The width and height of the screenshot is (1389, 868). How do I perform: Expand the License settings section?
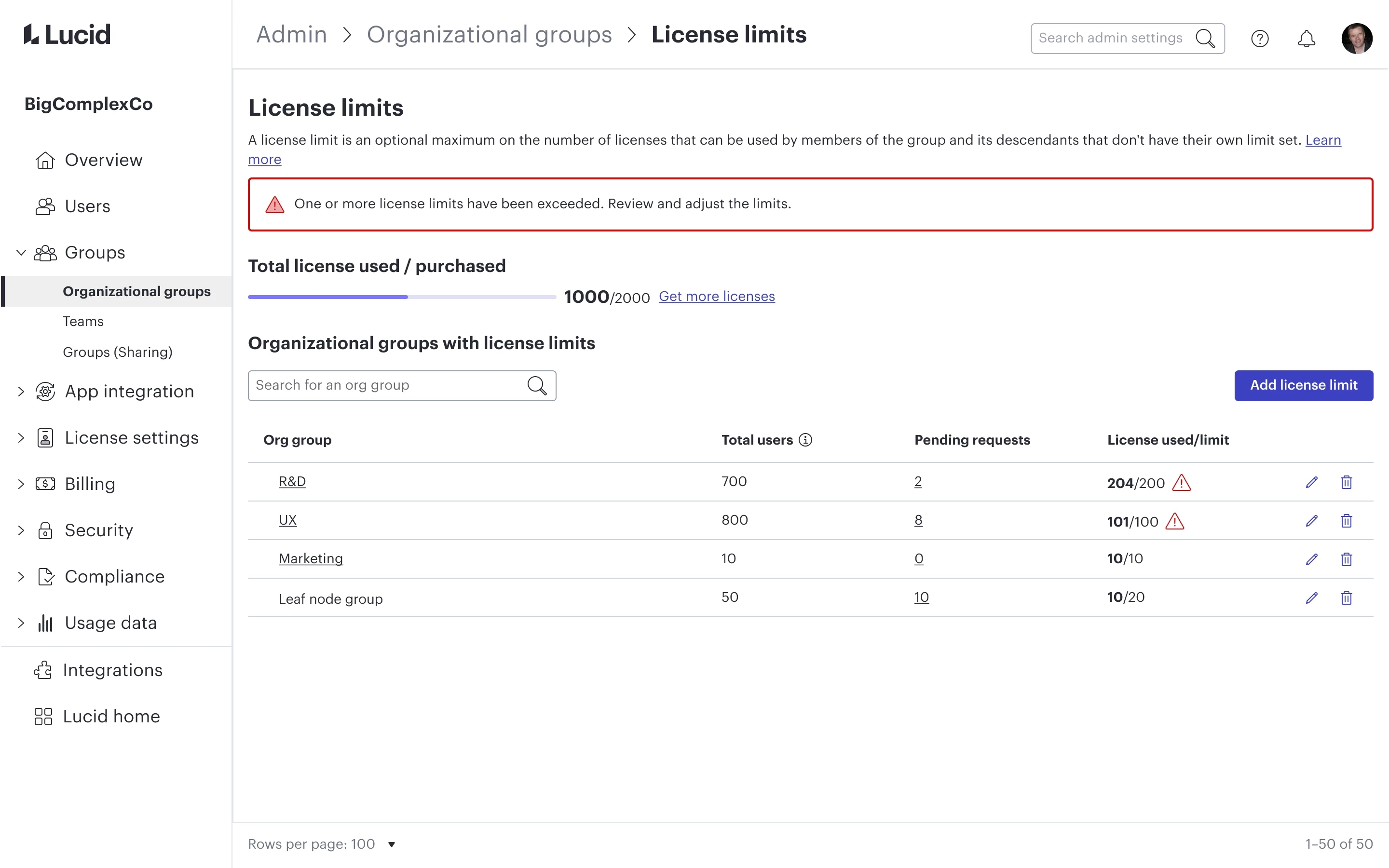click(x=21, y=438)
